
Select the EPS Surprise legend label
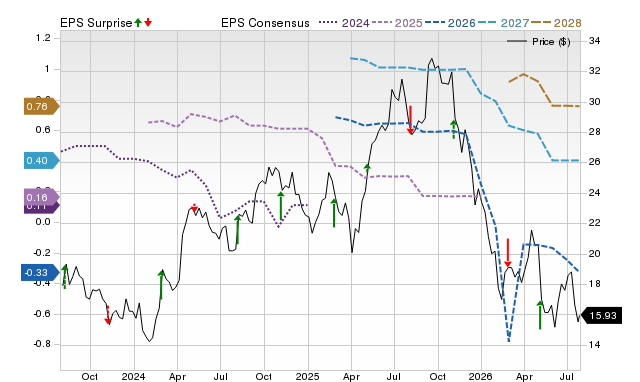point(96,23)
